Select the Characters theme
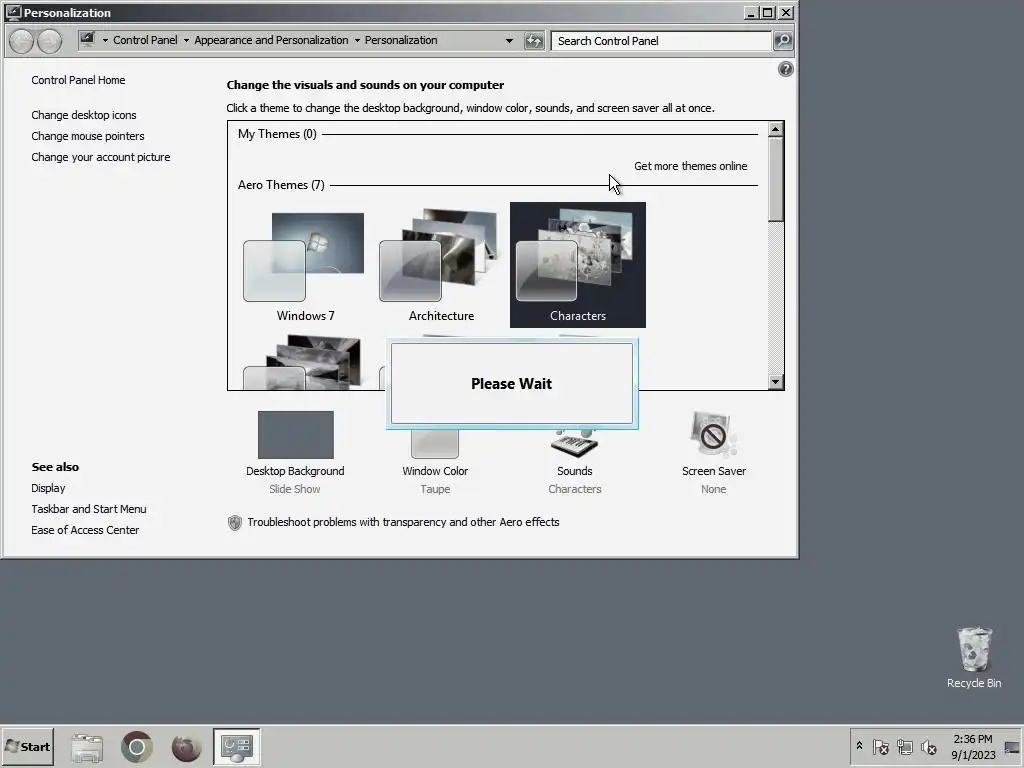 click(578, 265)
